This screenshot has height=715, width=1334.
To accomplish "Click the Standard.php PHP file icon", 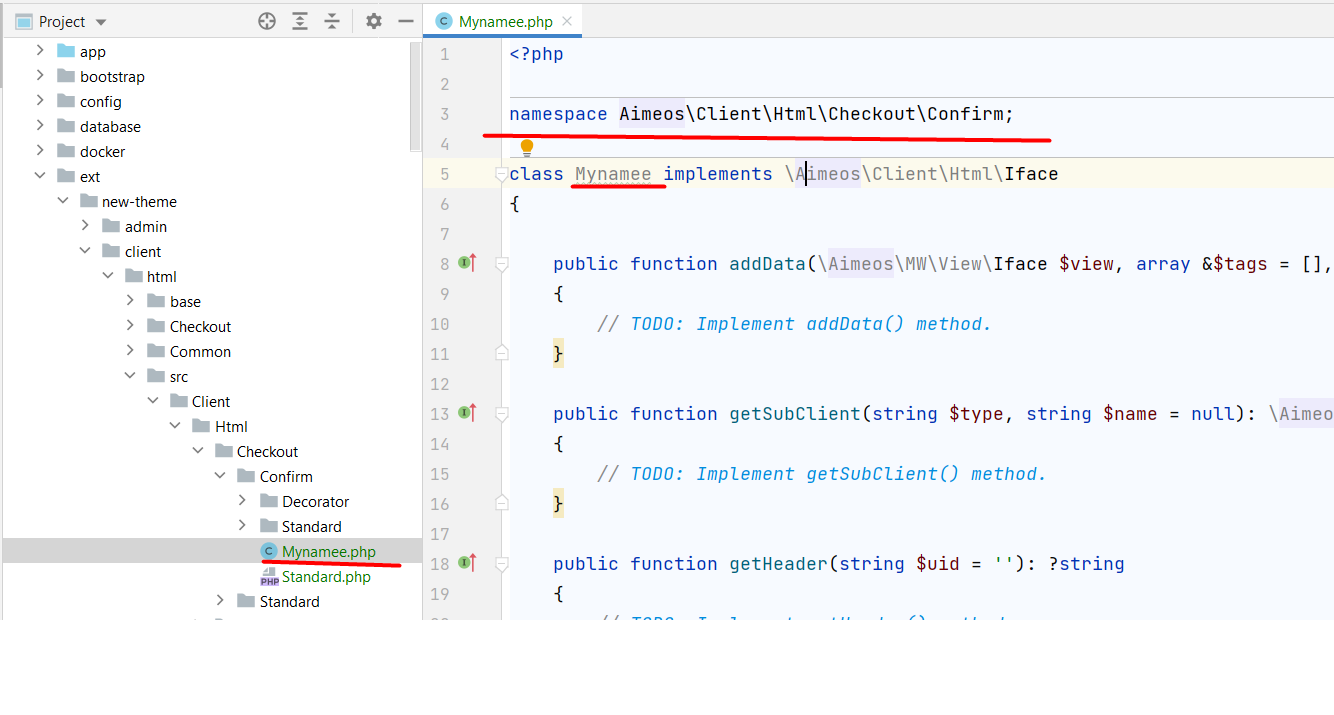I will tap(269, 576).
